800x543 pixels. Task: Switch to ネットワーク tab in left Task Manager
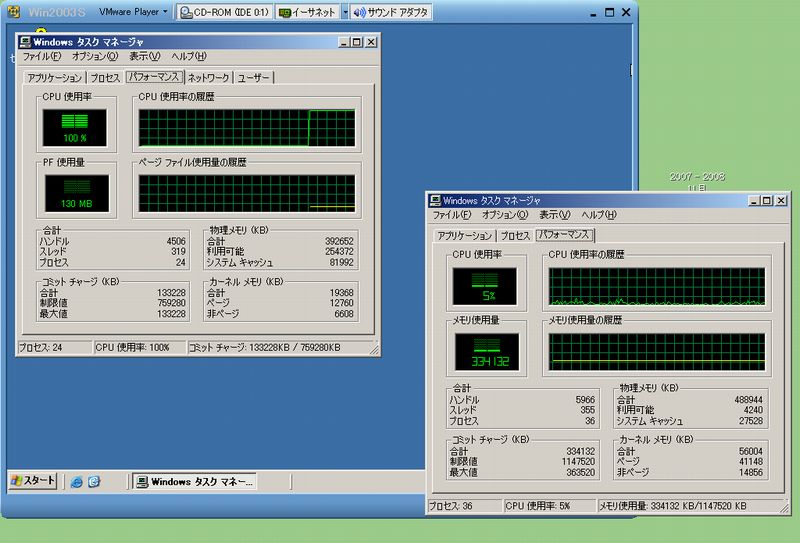point(208,78)
